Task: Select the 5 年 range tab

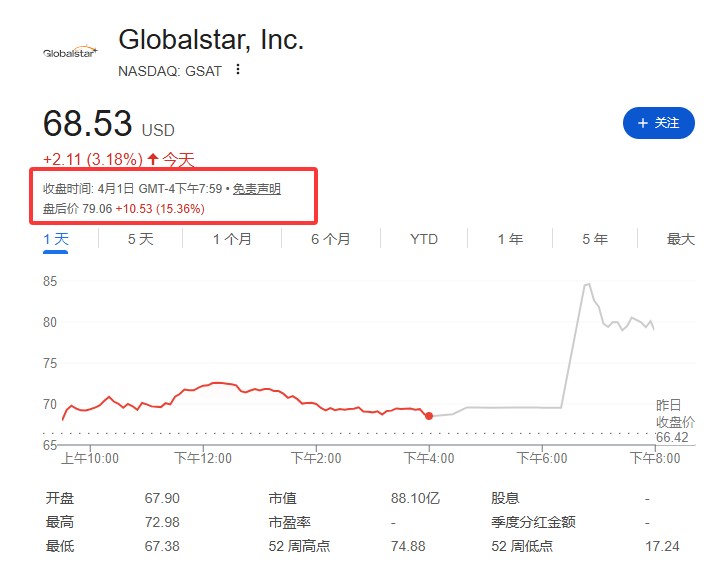Action: (595, 239)
